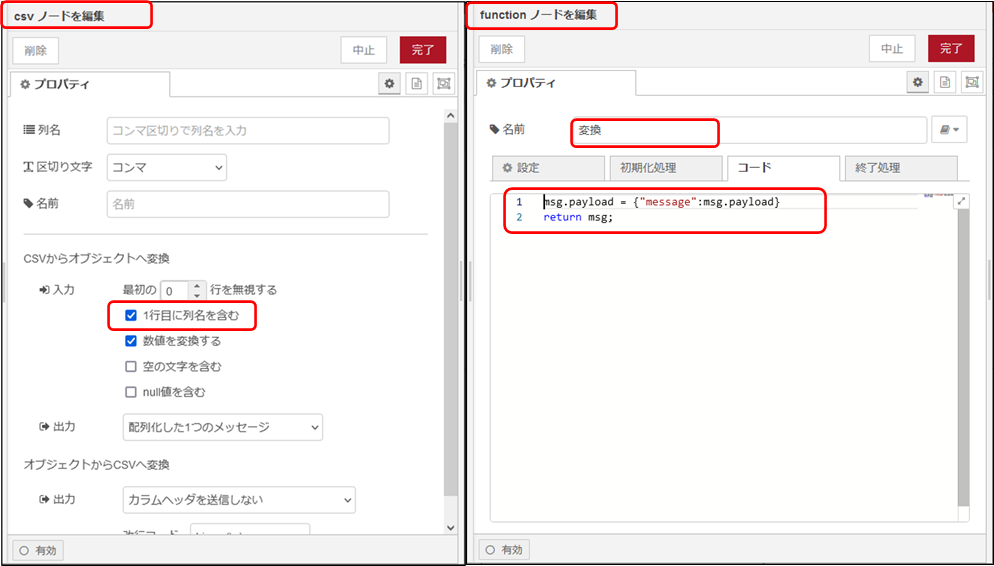Open the カラムヘッダを送信しない dropdown
This screenshot has height=566, width=994.
pos(238,499)
